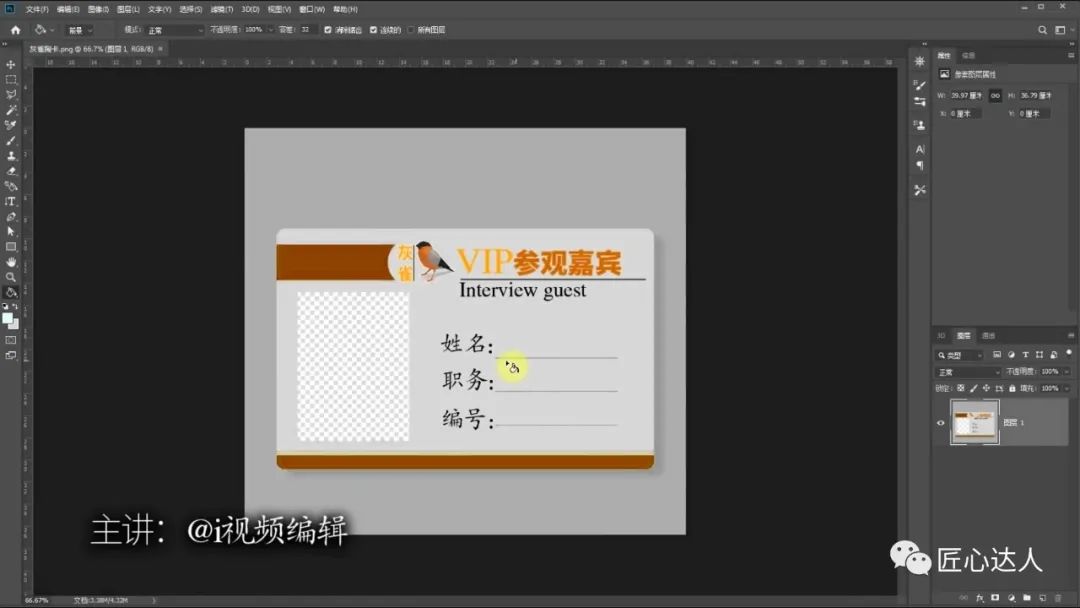Hide layer 1 with the eye icon
Screen dimensions: 1080x608
(x=940, y=423)
